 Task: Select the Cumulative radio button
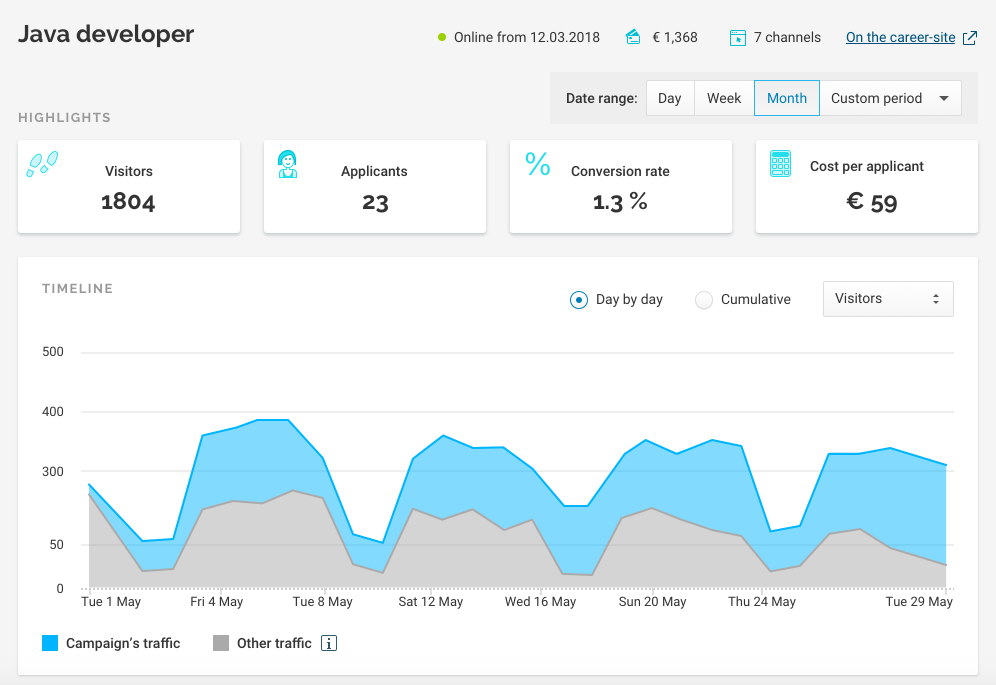(704, 300)
